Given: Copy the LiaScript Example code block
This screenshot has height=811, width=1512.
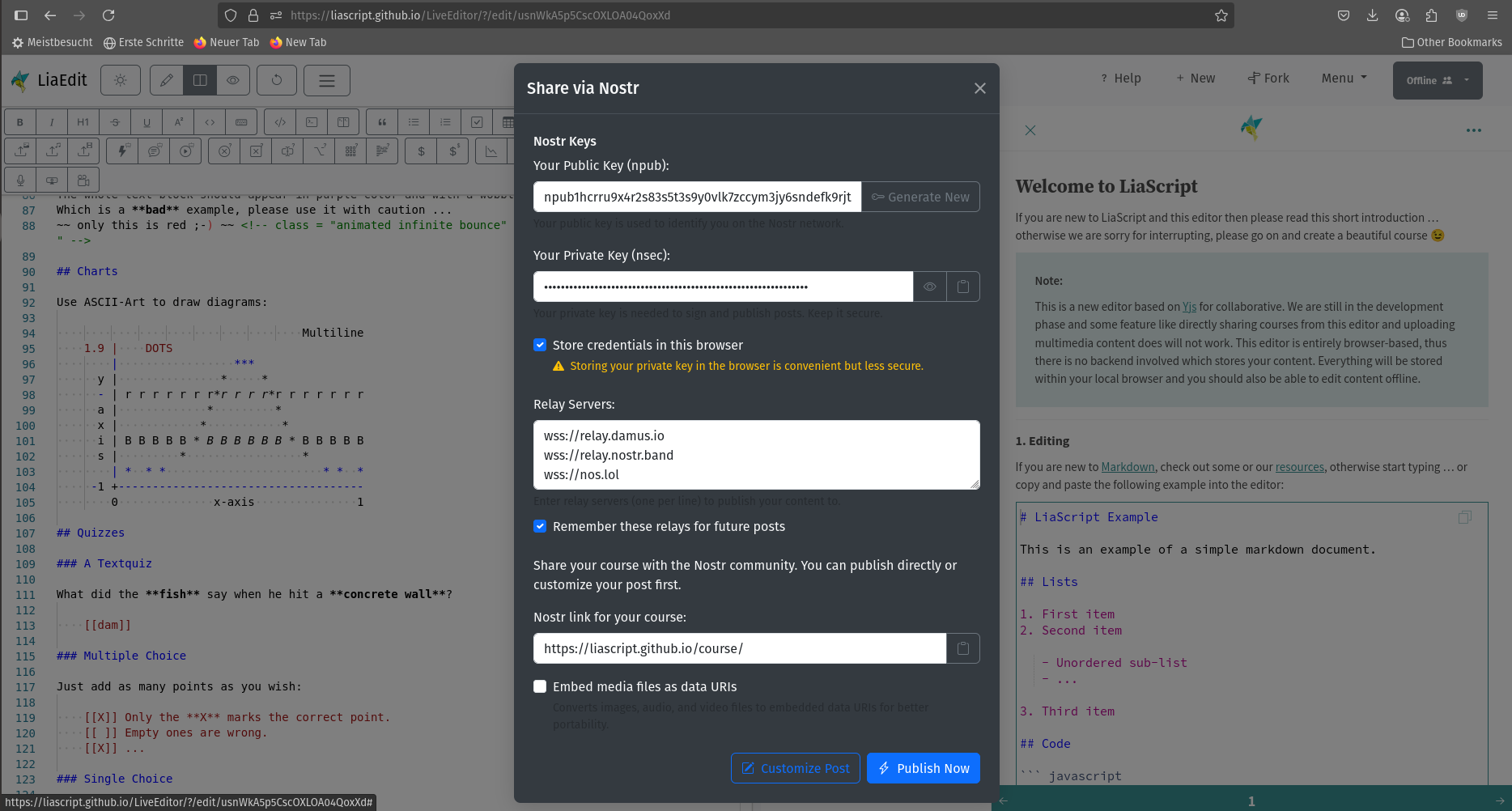Looking at the screenshot, I should coord(1464,517).
